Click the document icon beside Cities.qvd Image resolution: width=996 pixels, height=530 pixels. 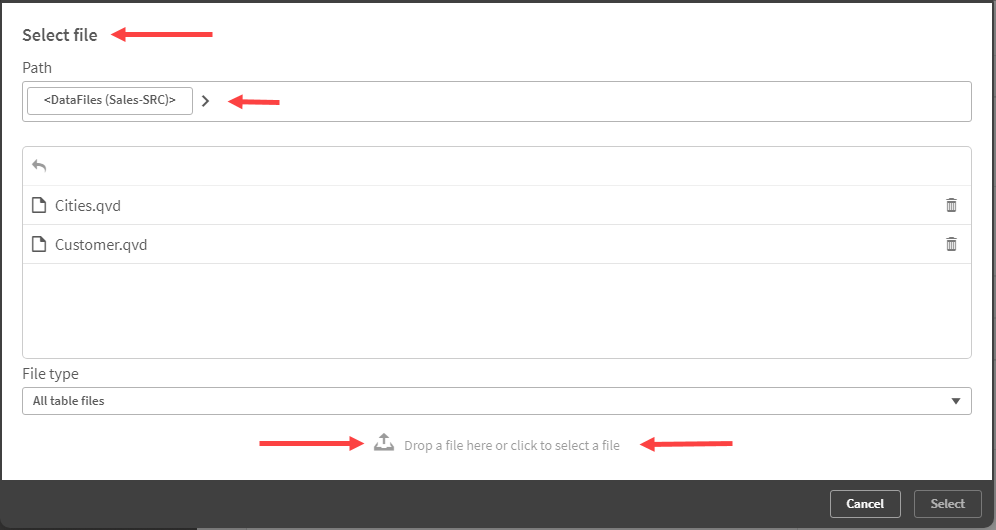[x=39, y=205]
